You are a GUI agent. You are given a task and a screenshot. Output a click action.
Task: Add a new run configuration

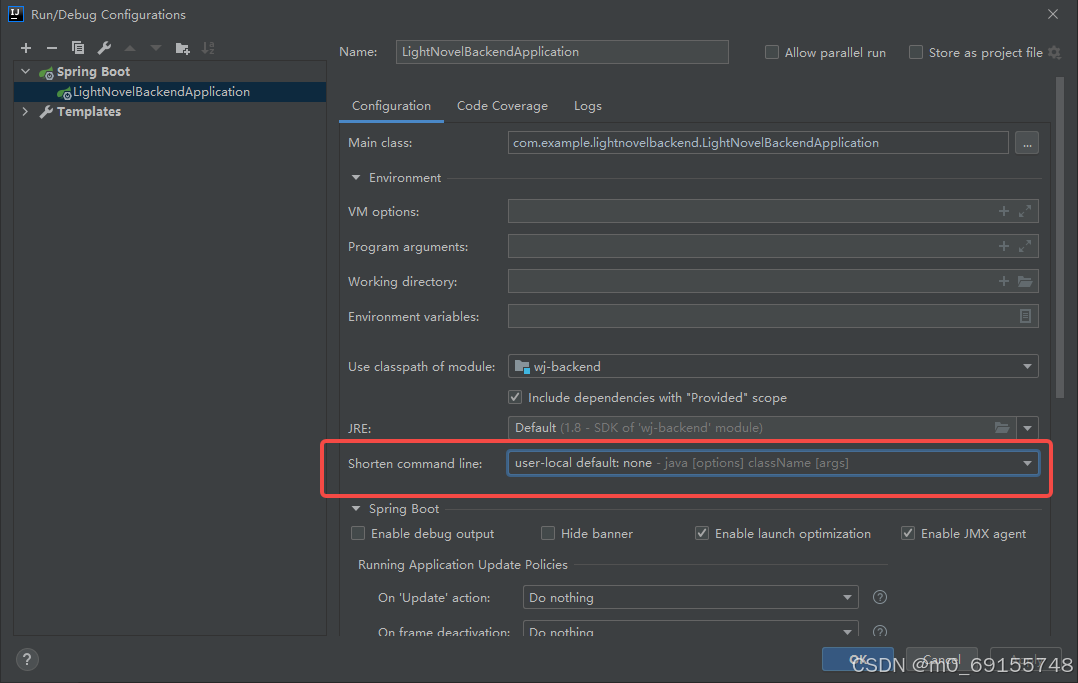click(25, 47)
